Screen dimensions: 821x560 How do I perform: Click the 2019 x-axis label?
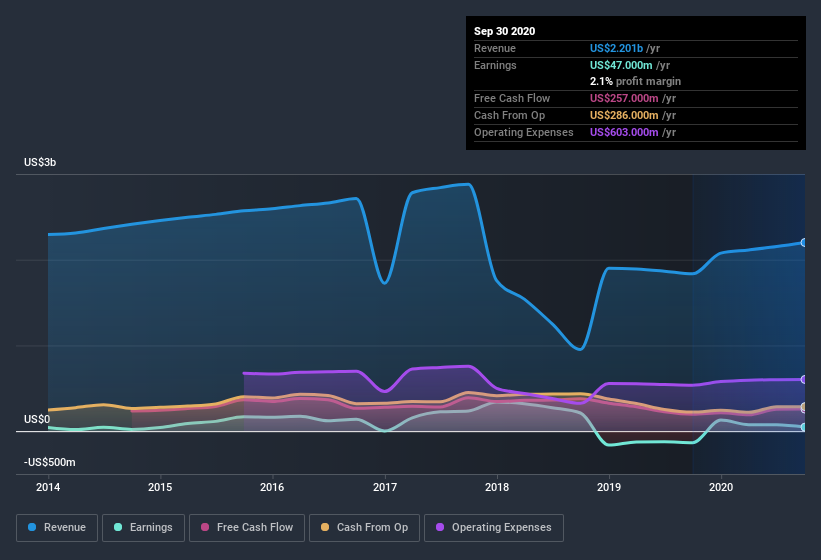609,487
